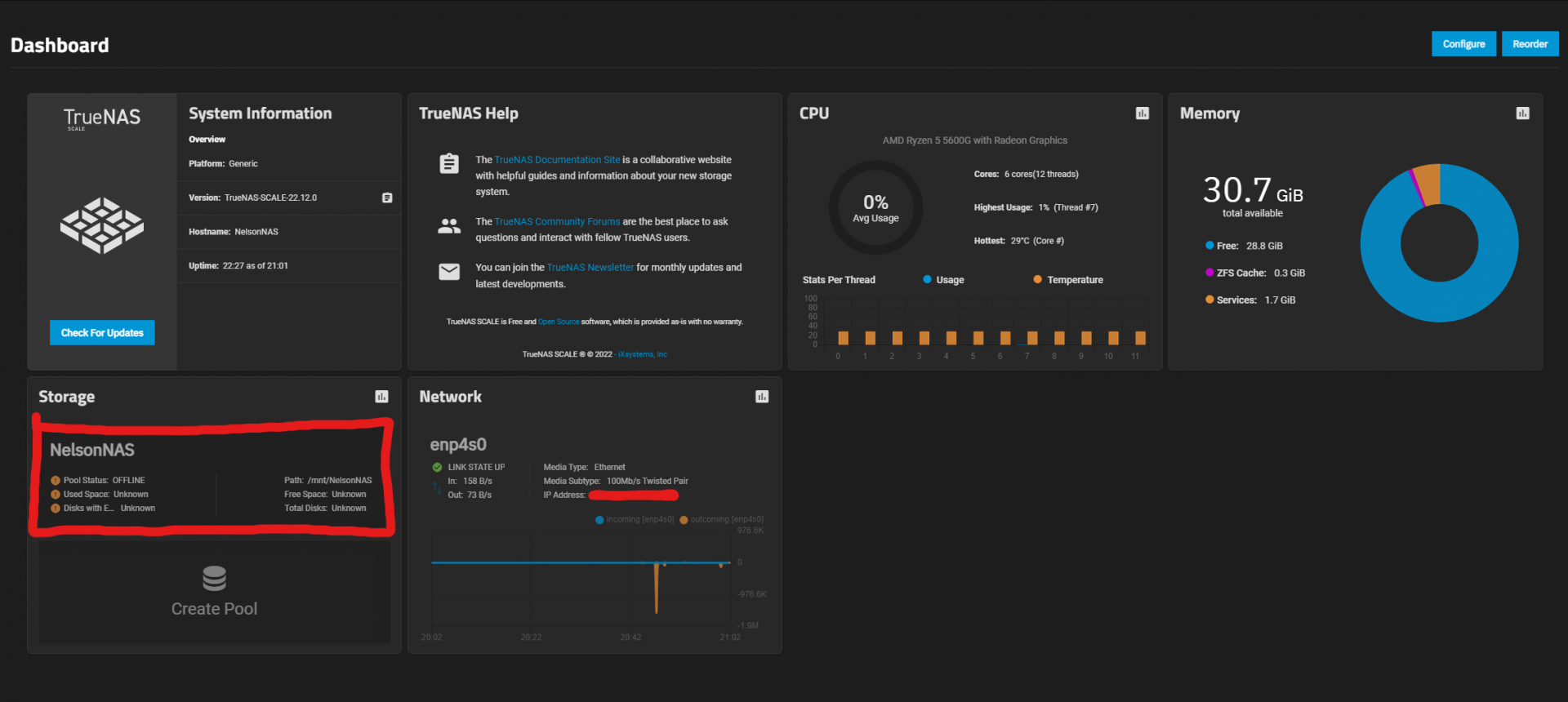This screenshot has width=1568, height=702.
Task: Click the Reorder dashboard button
Action: [x=1530, y=44]
